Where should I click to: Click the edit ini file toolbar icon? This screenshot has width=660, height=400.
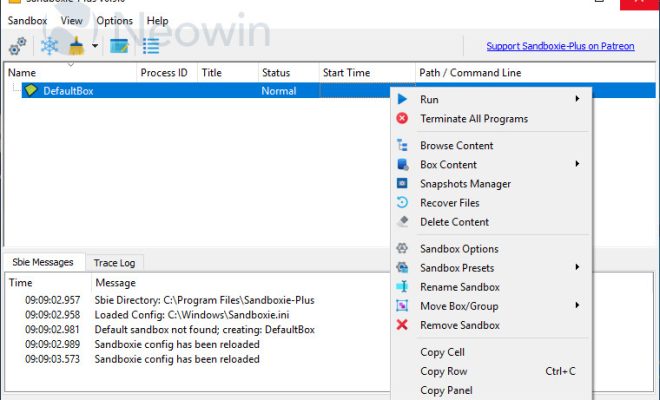(x=120, y=46)
